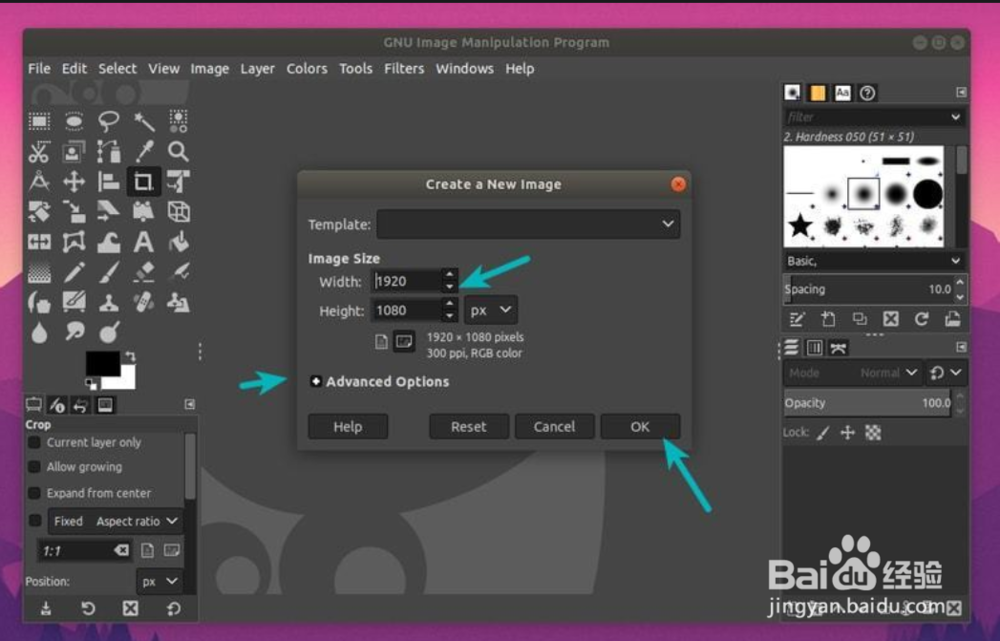Open the Template dropdown

coord(529,225)
